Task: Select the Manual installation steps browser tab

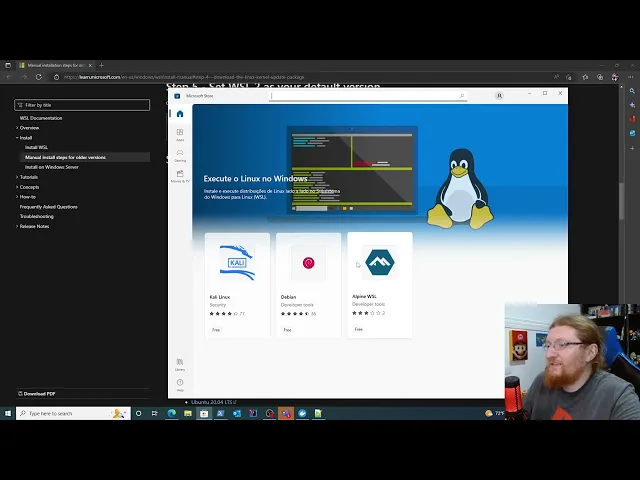Action: pos(56,65)
